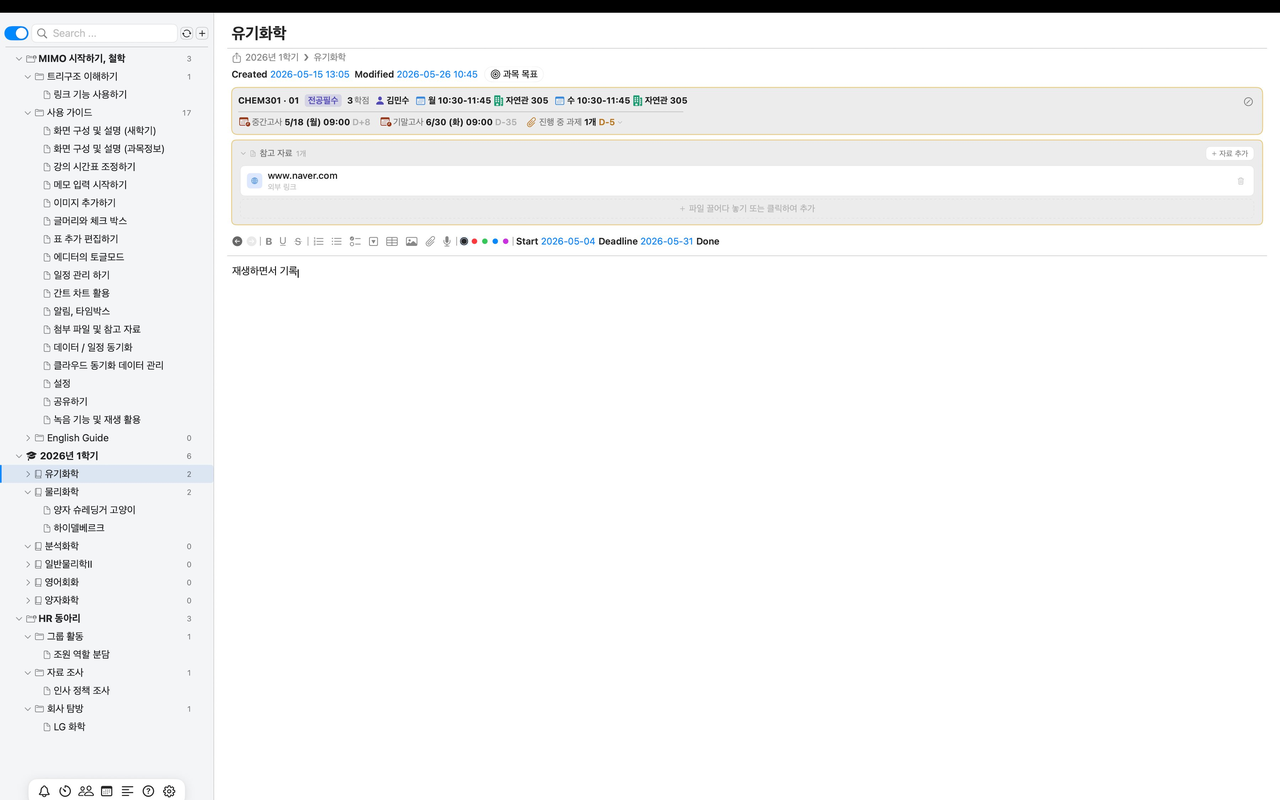
Task: Click the sync refresh icon beside search
Action: point(186,33)
